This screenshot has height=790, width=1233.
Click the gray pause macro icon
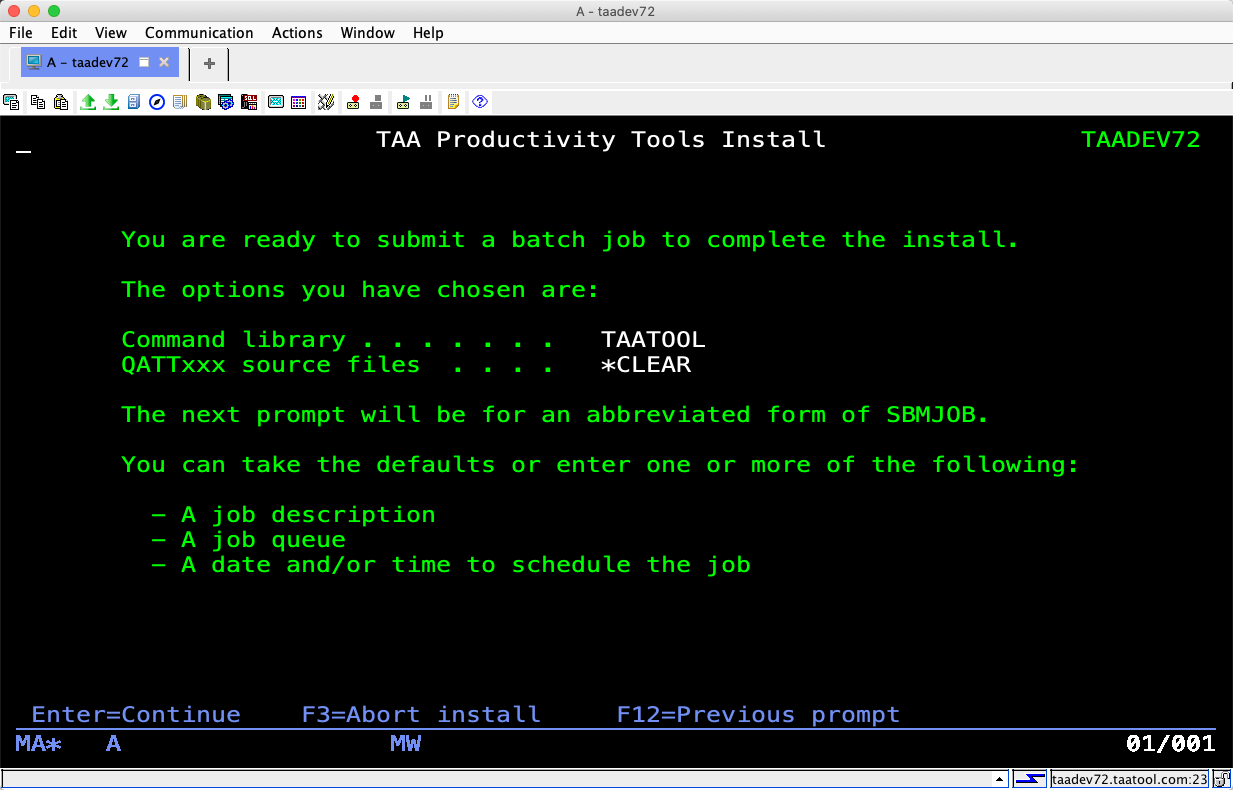click(426, 102)
